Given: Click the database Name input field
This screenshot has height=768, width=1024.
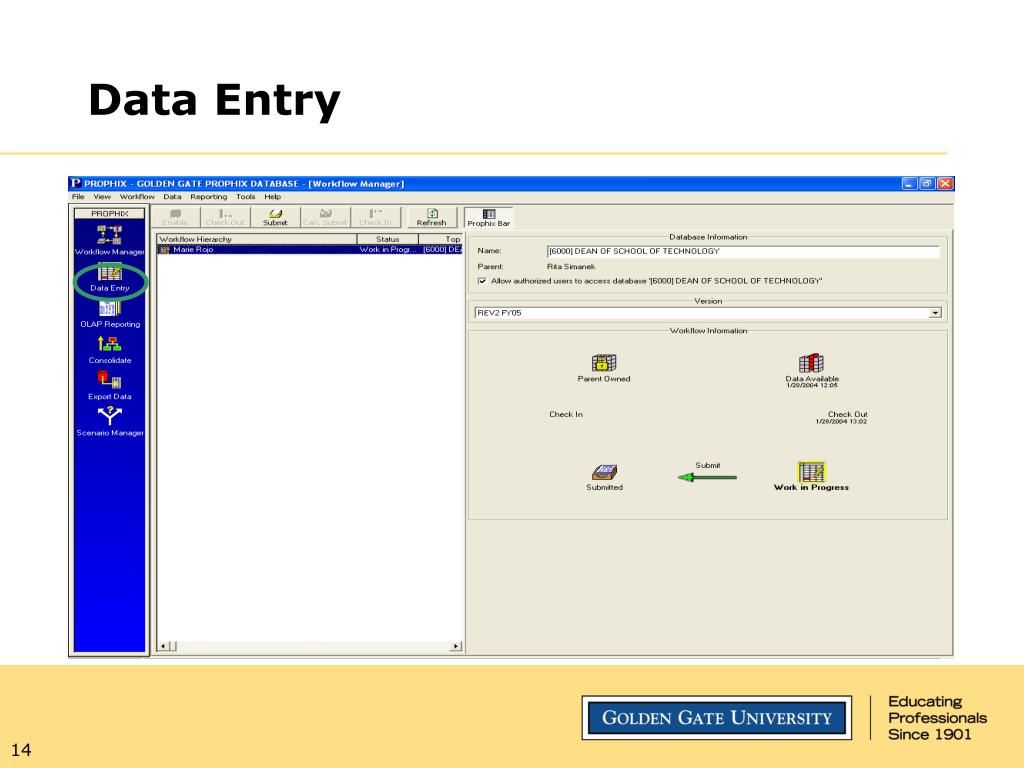Looking at the screenshot, I should coord(743,251).
